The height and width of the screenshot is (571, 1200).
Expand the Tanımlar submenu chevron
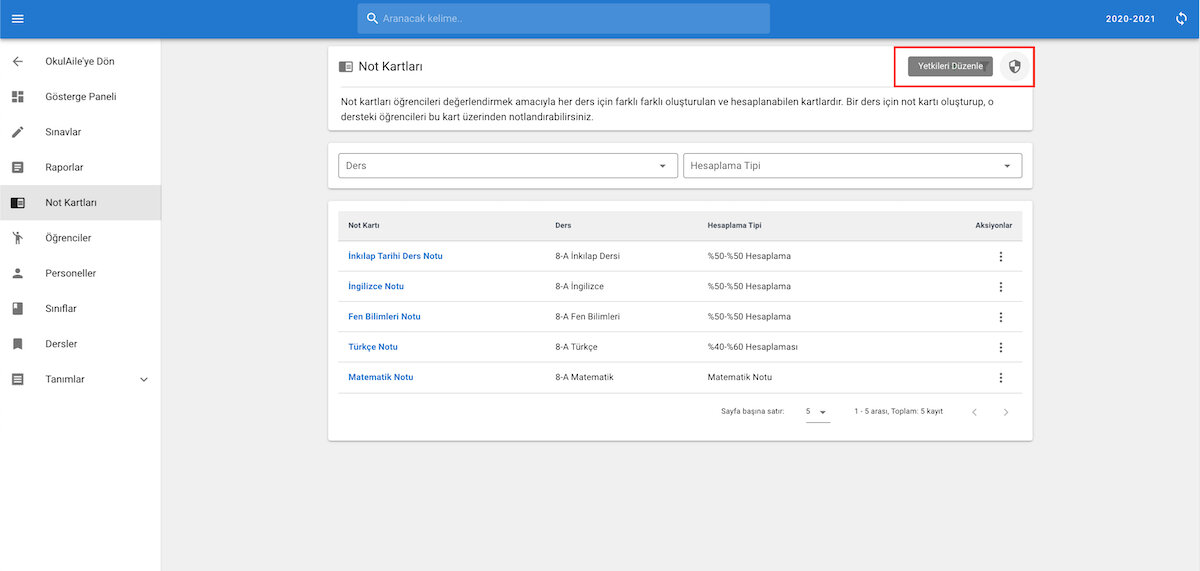[x=143, y=380]
